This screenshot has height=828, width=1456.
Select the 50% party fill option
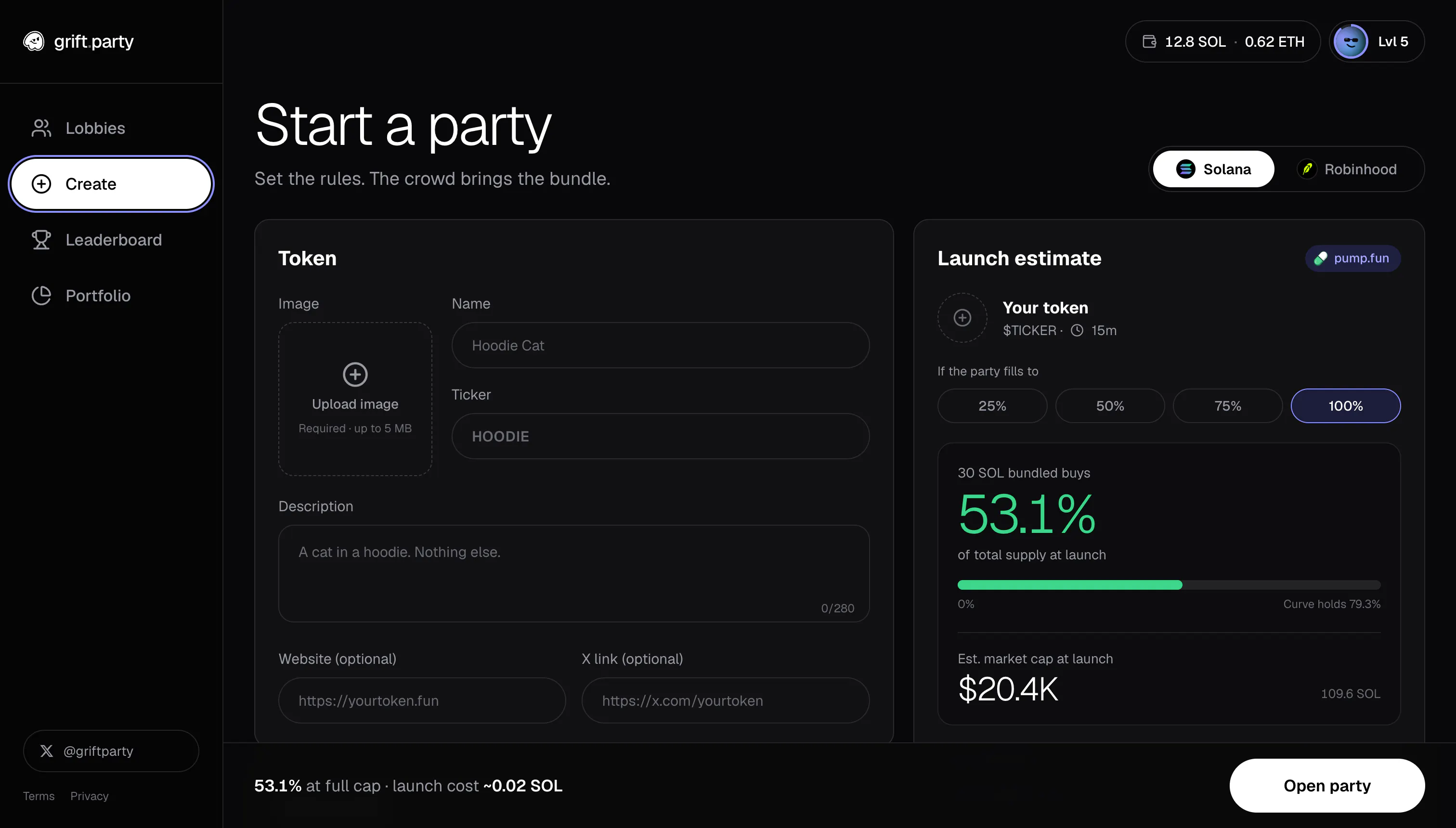(1110, 405)
